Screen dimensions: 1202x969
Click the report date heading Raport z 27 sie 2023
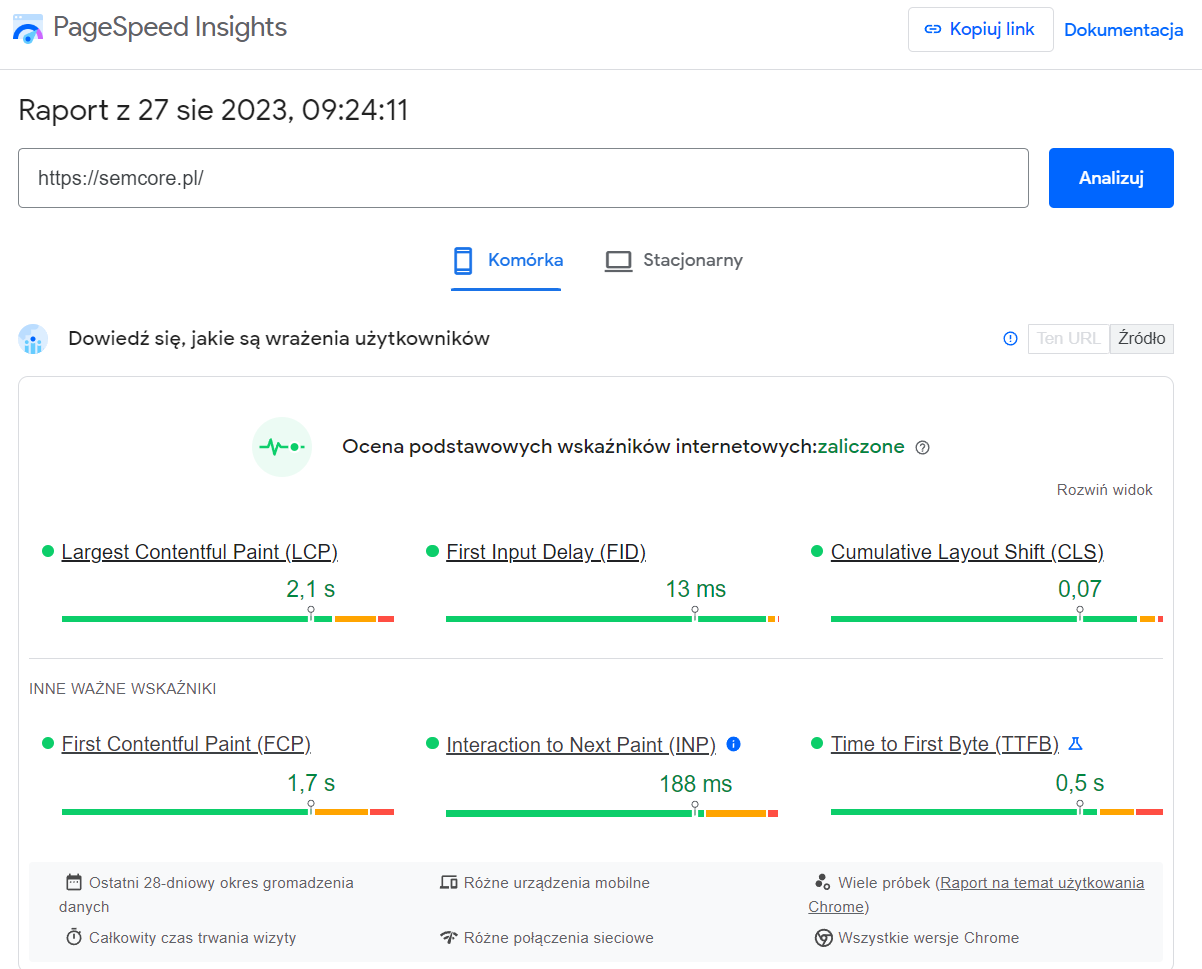(x=214, y=110)
